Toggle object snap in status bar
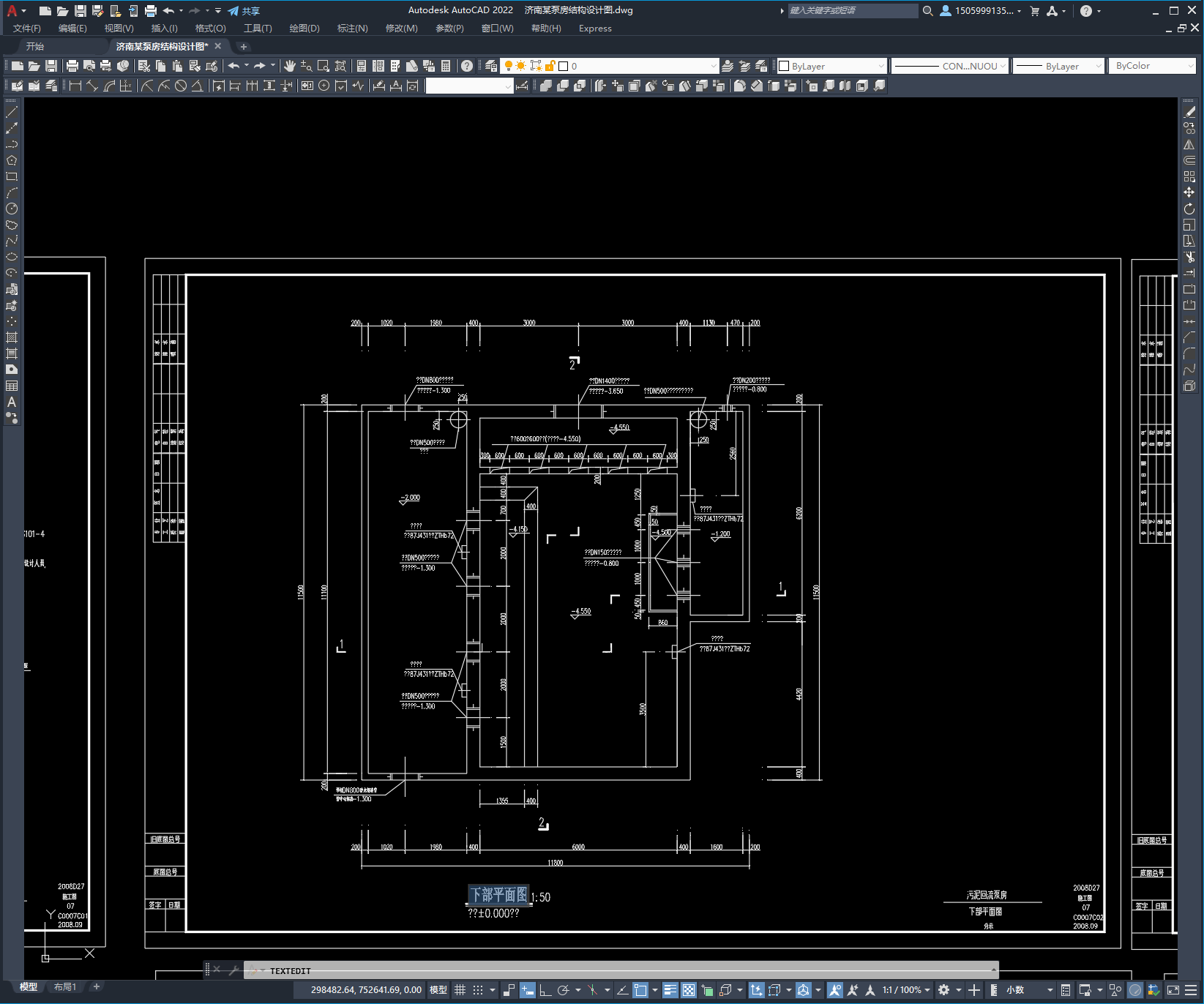 pos(640,990)
